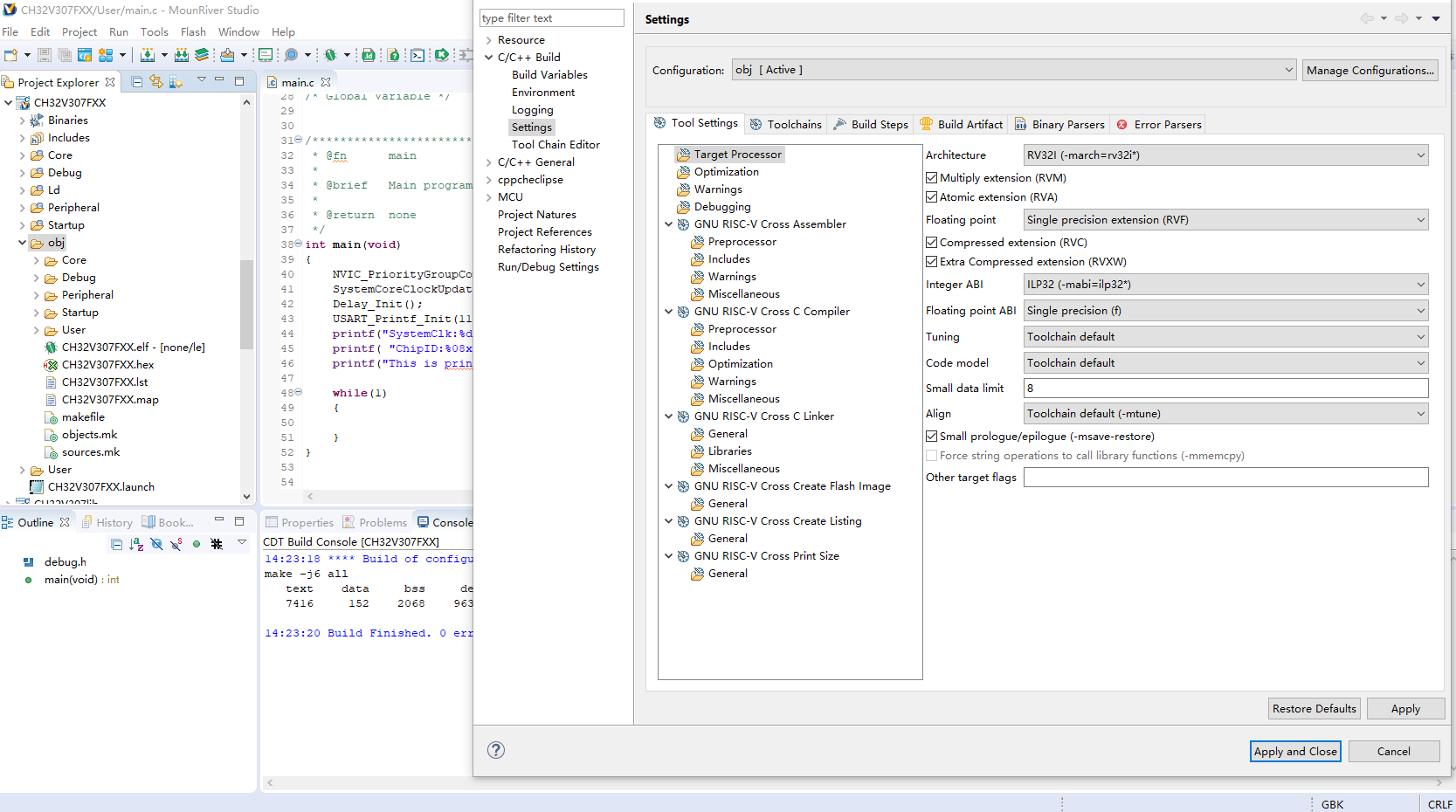
Task: Click the Other target flags input field
Action: click(1225, 478)
